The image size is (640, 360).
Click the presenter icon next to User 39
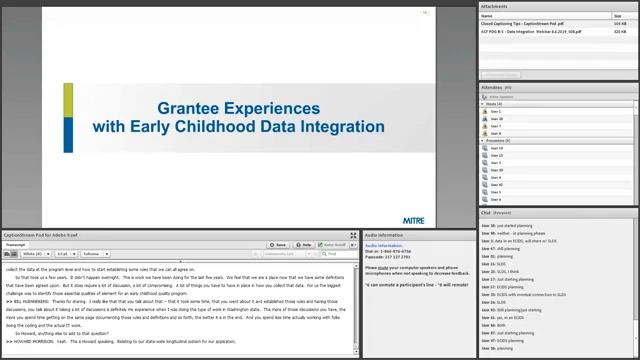click(485, 170)
